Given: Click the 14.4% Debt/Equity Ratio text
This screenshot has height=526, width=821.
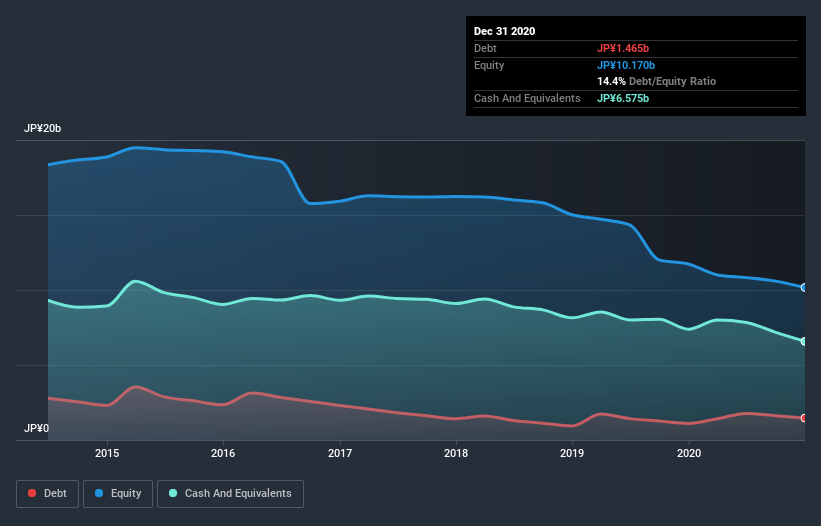Looking at the screenshot, I should click(x=657, y=81).
